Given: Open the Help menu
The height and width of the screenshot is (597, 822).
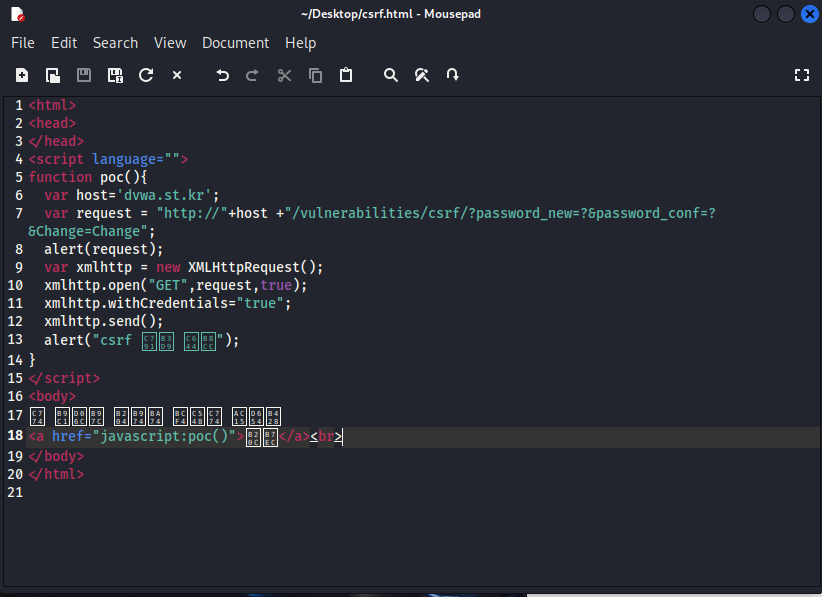Looking at the screenshot, I should (x=300, y=43).
